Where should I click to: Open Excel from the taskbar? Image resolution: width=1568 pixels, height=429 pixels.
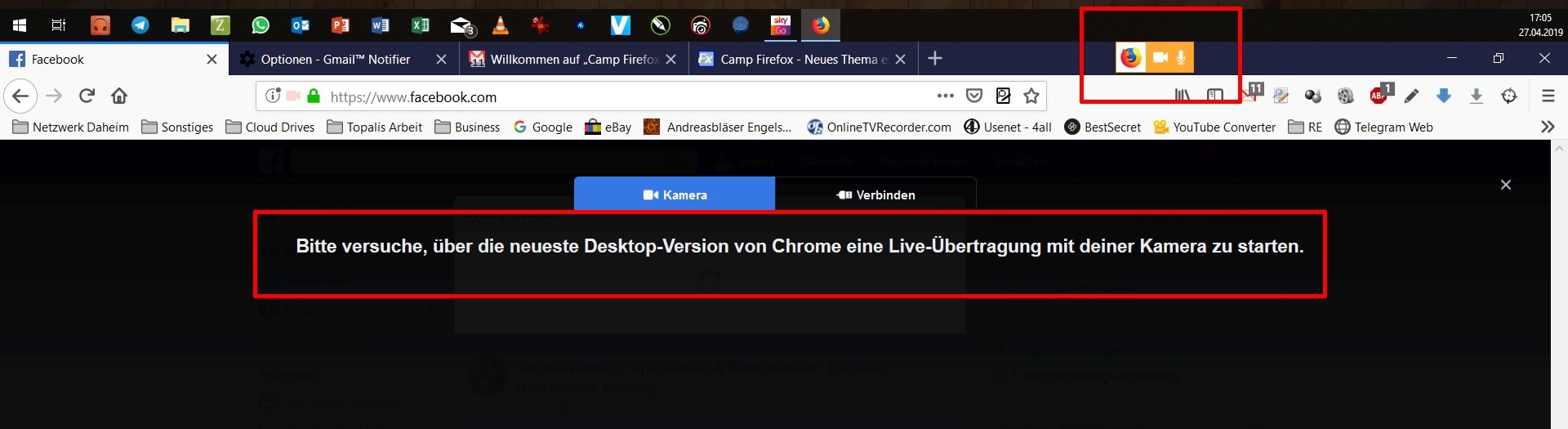pyautogui.click(x=421, y=25)
